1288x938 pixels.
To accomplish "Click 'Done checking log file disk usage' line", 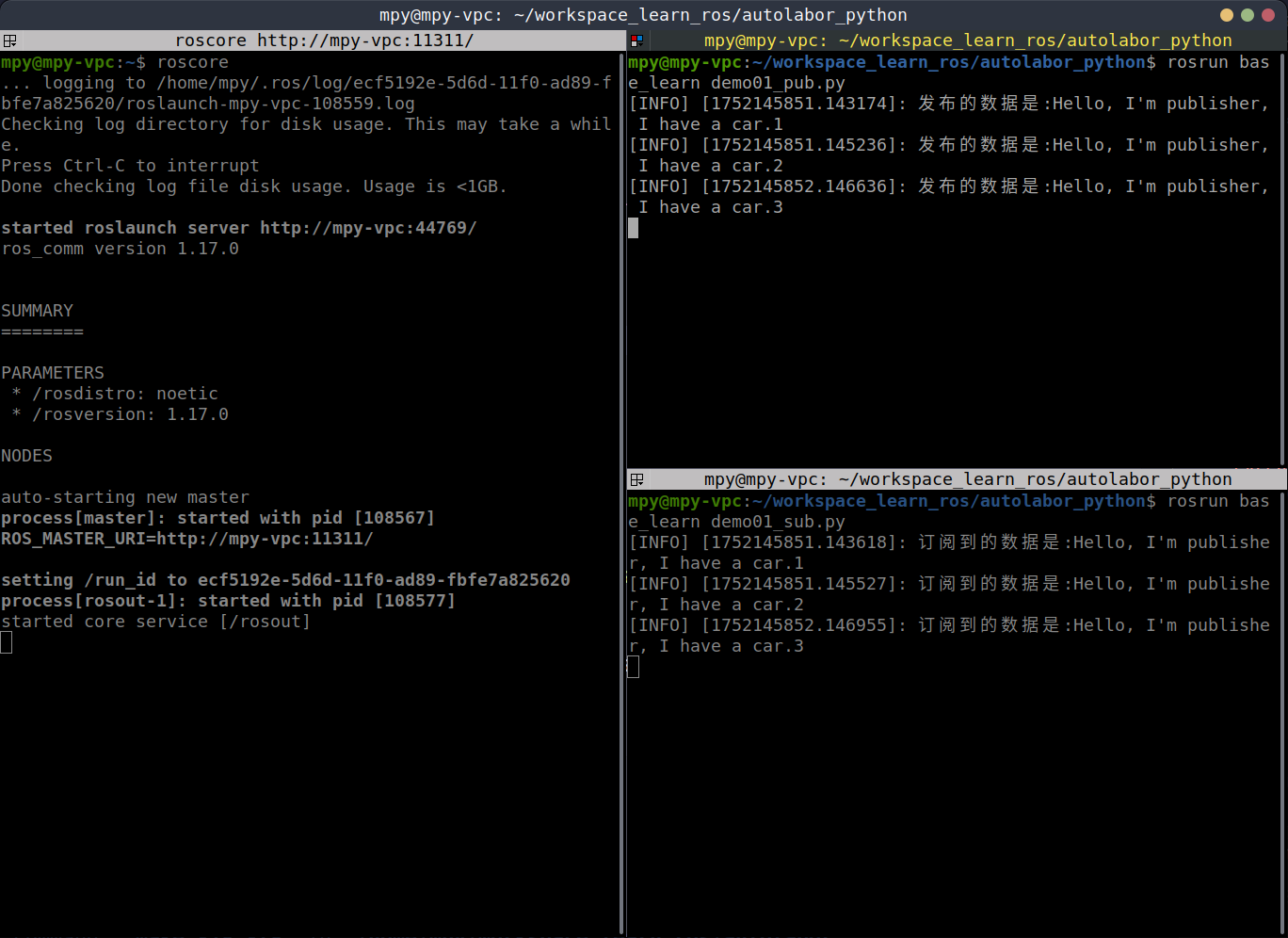I will coord(254,186).
